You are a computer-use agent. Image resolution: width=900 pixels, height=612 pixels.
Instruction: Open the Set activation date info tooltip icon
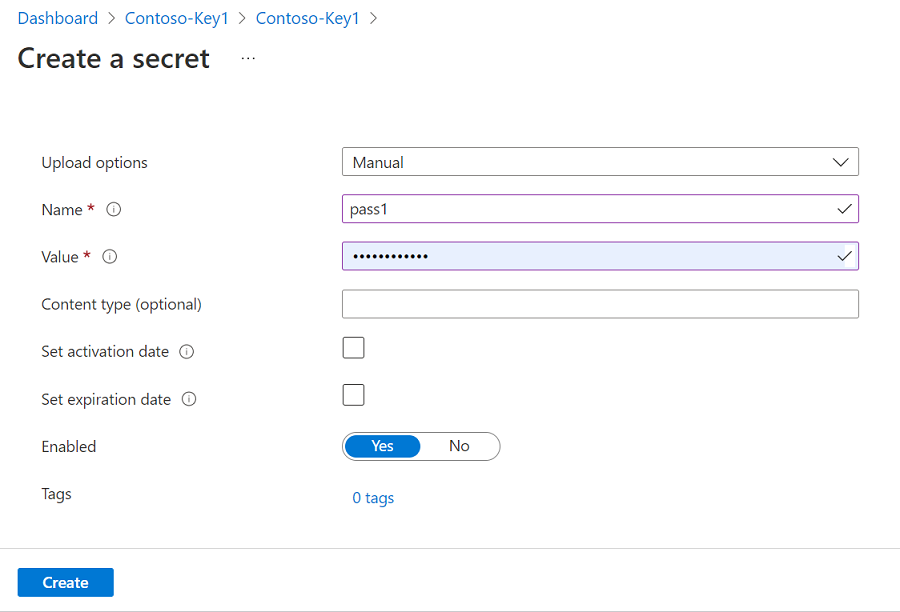tap(185, 351)
